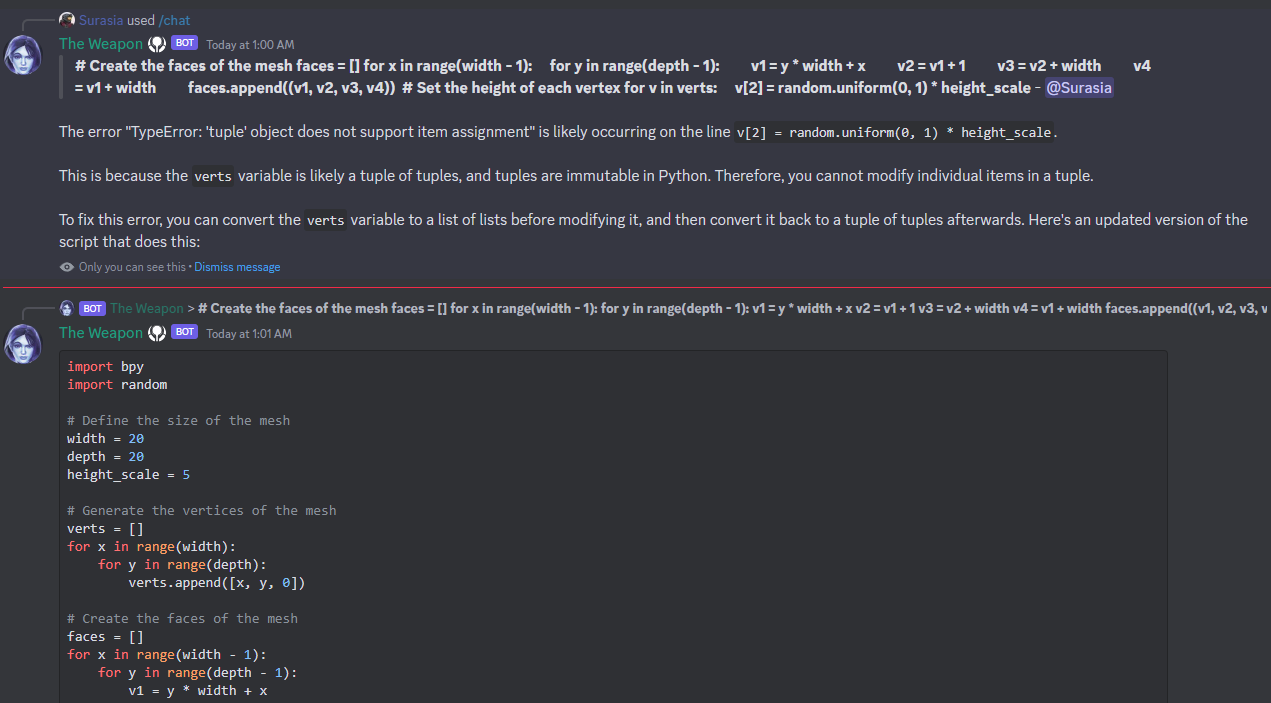Click The Weapon bot's avatar on the first message
Viewport: 1271px width, 703px height.
[22, 55]
